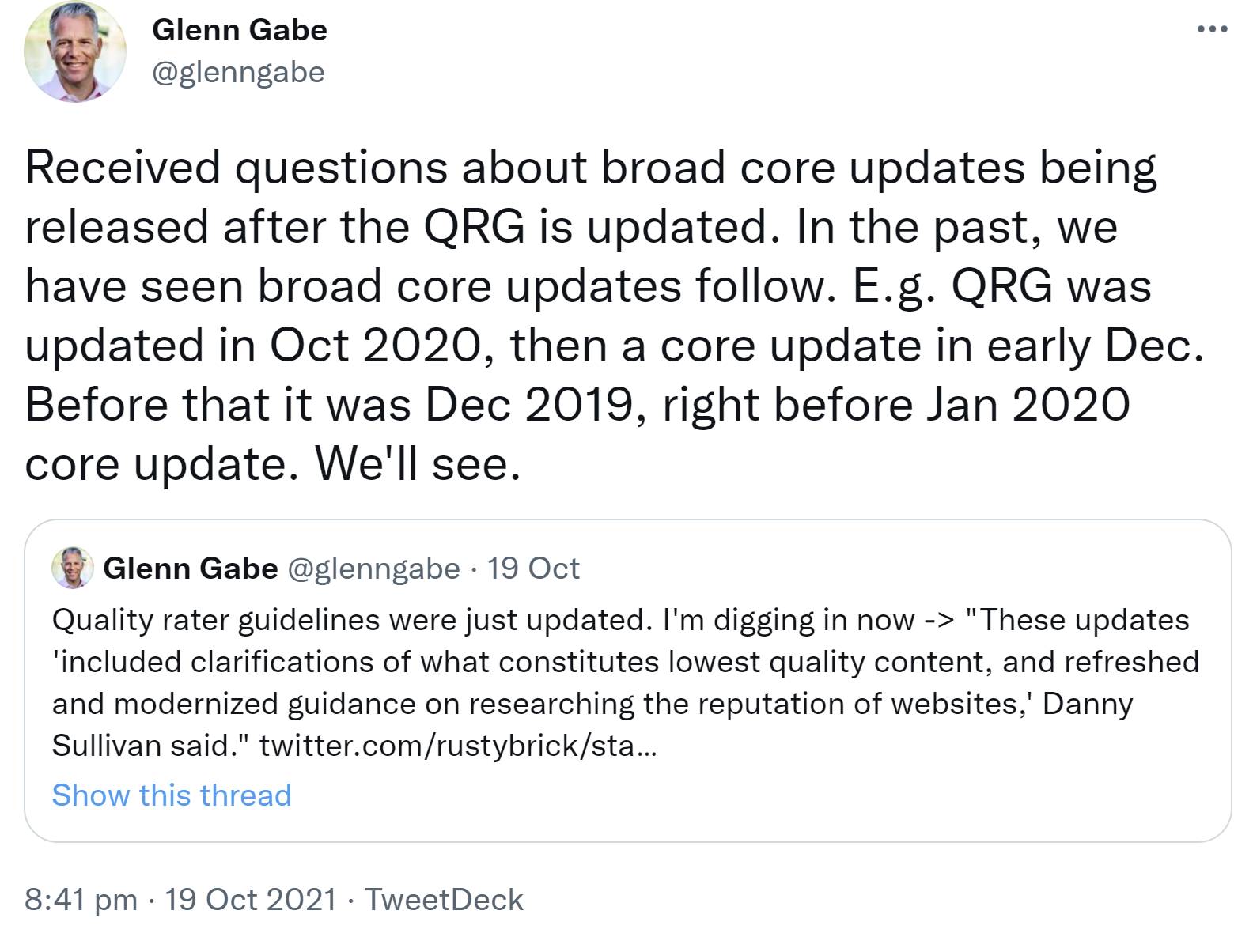
Task: Click the quoted tweet's small avatar
Action: click(72, 568)
